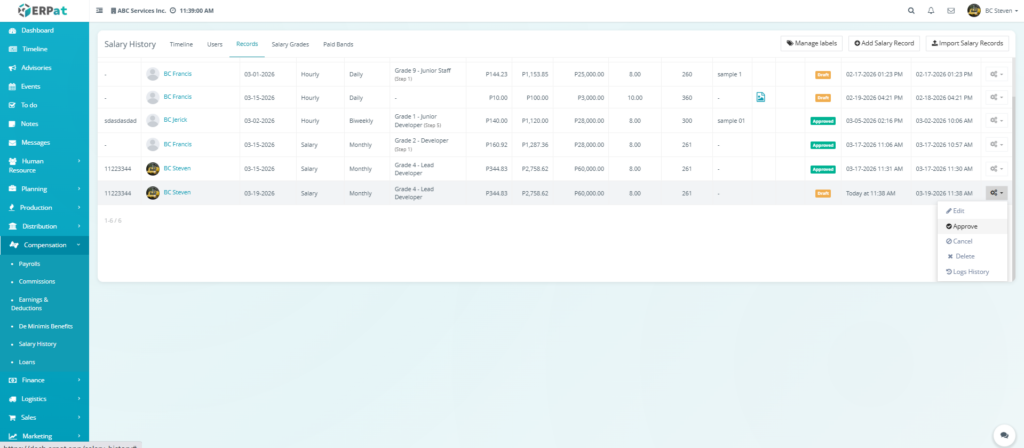The image size is (1024, 448).
Task: Switch to the Salary Grades tab
Action: (290, 44)
